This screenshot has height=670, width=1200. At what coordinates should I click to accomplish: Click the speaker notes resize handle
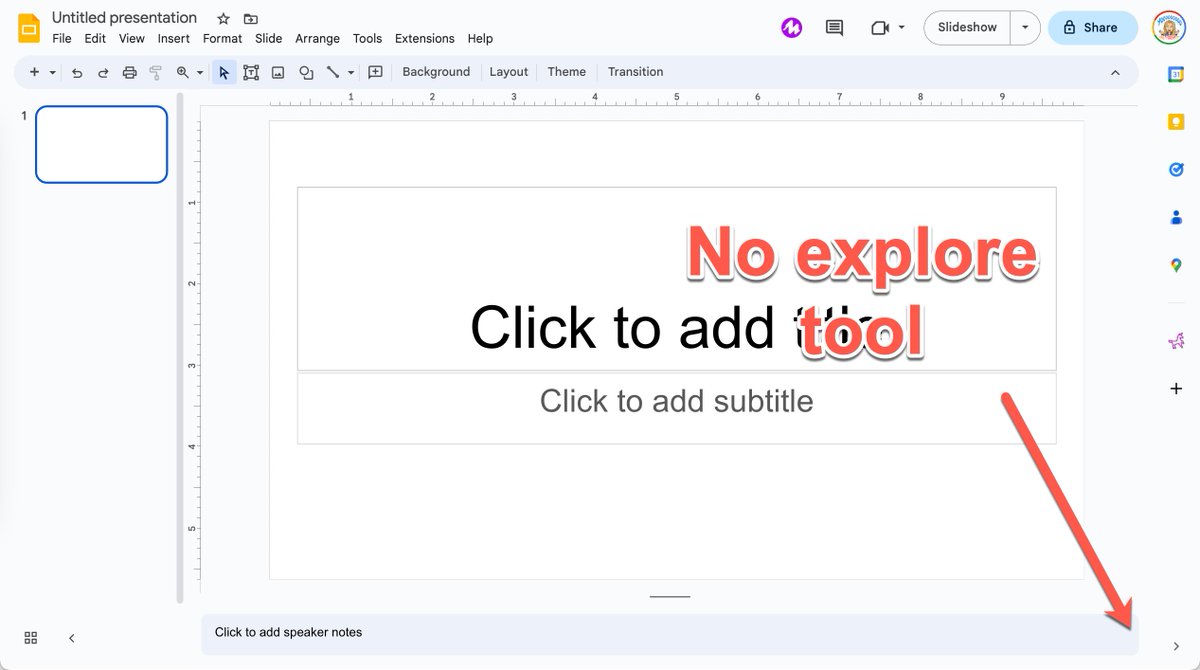(670, 597)
